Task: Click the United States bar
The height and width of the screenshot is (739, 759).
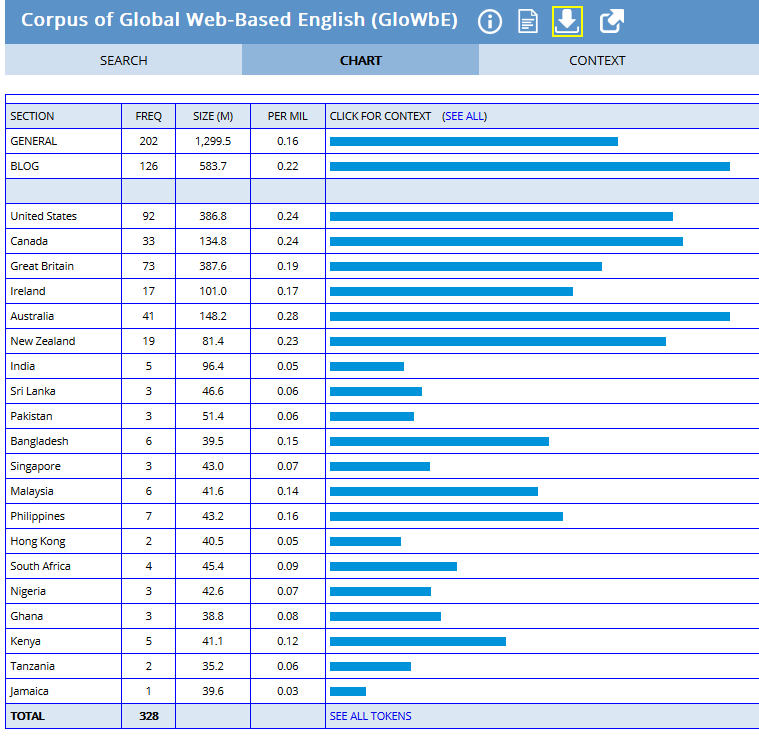Action: point(501,216)
